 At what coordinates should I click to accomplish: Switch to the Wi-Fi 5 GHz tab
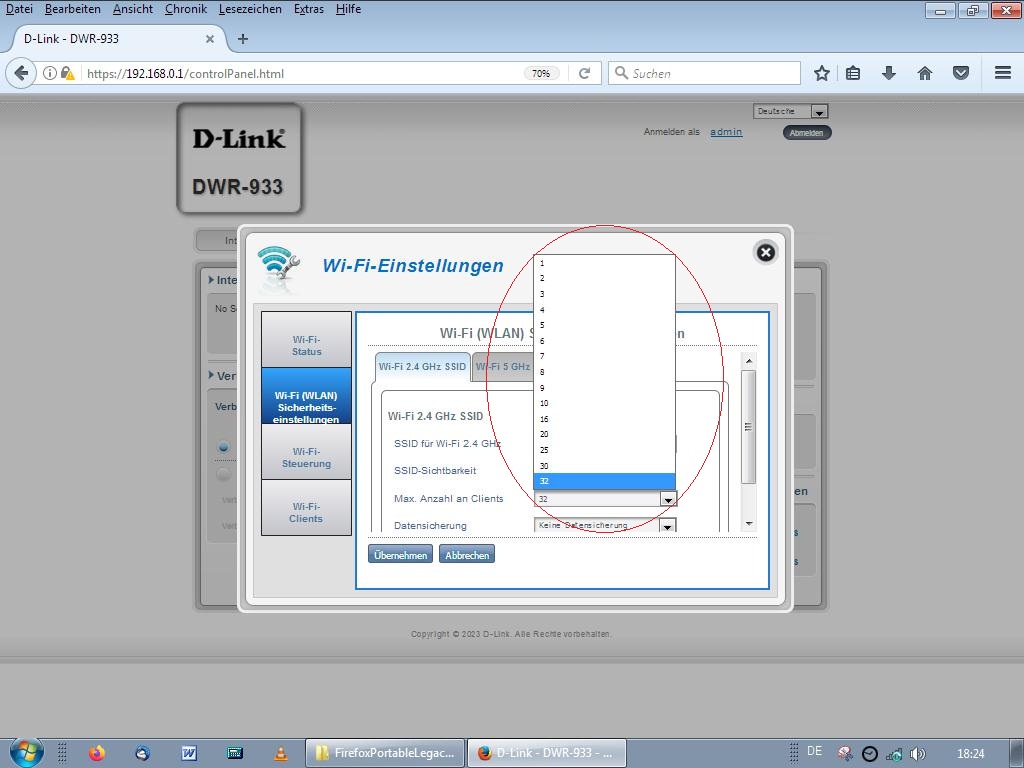pyautogui.click(x=502, y=366)
